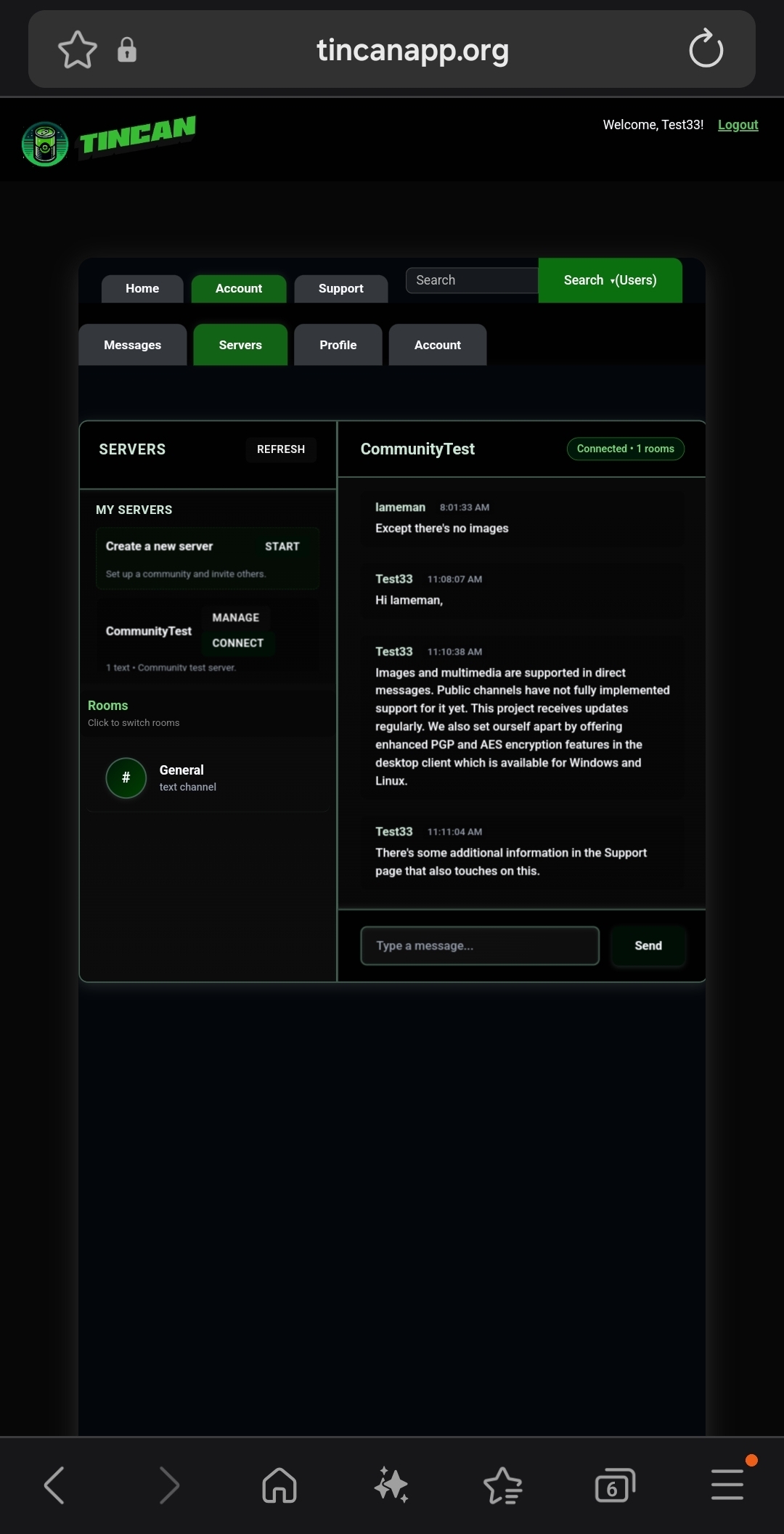
Task: Click lameman username in chat
Action: 400,507
